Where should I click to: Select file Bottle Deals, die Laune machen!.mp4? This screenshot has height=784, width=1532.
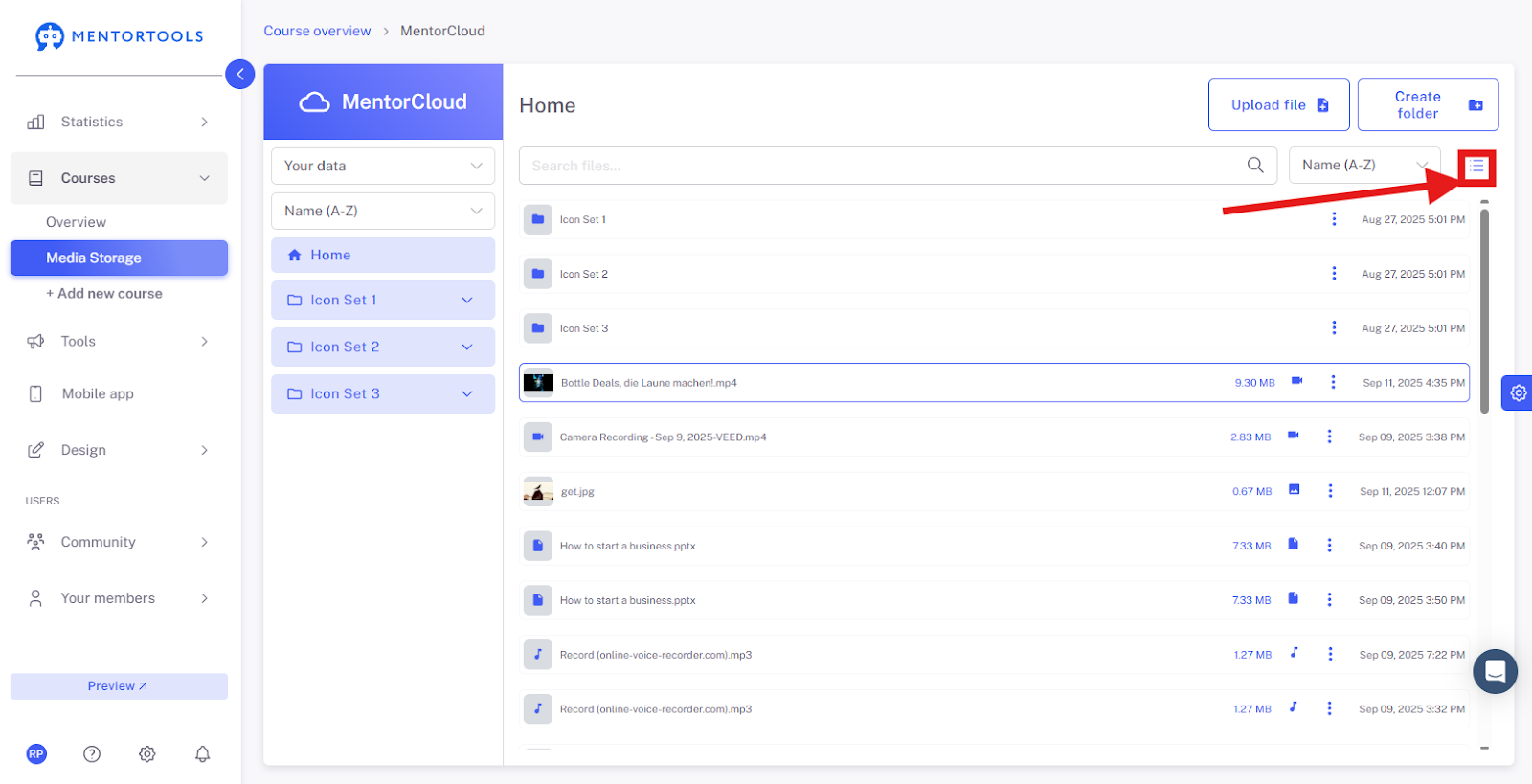point(994,383)
